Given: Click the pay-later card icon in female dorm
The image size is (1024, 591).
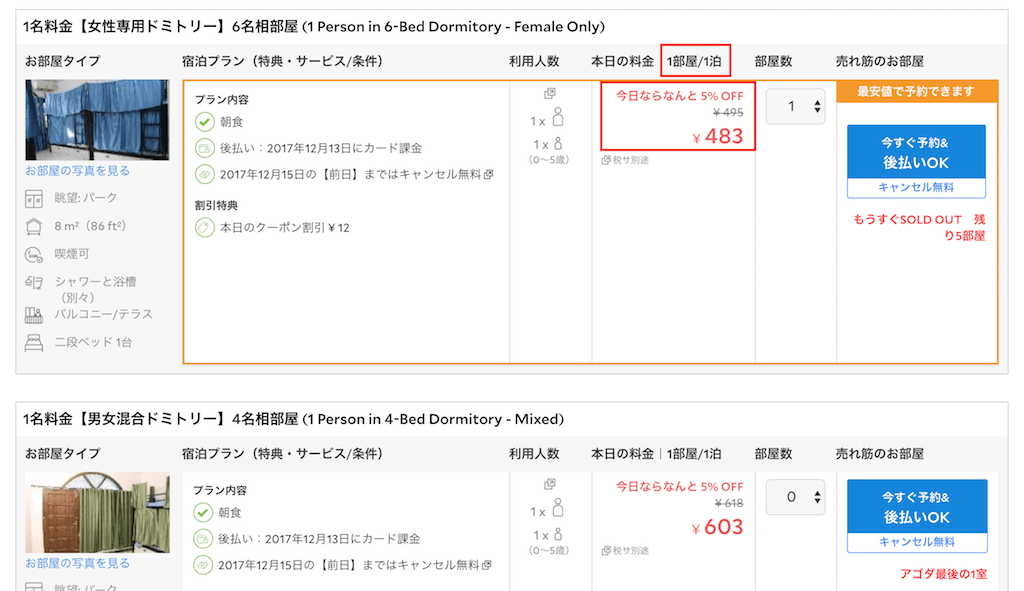Looking at the screenshot, I should (204, 148).
